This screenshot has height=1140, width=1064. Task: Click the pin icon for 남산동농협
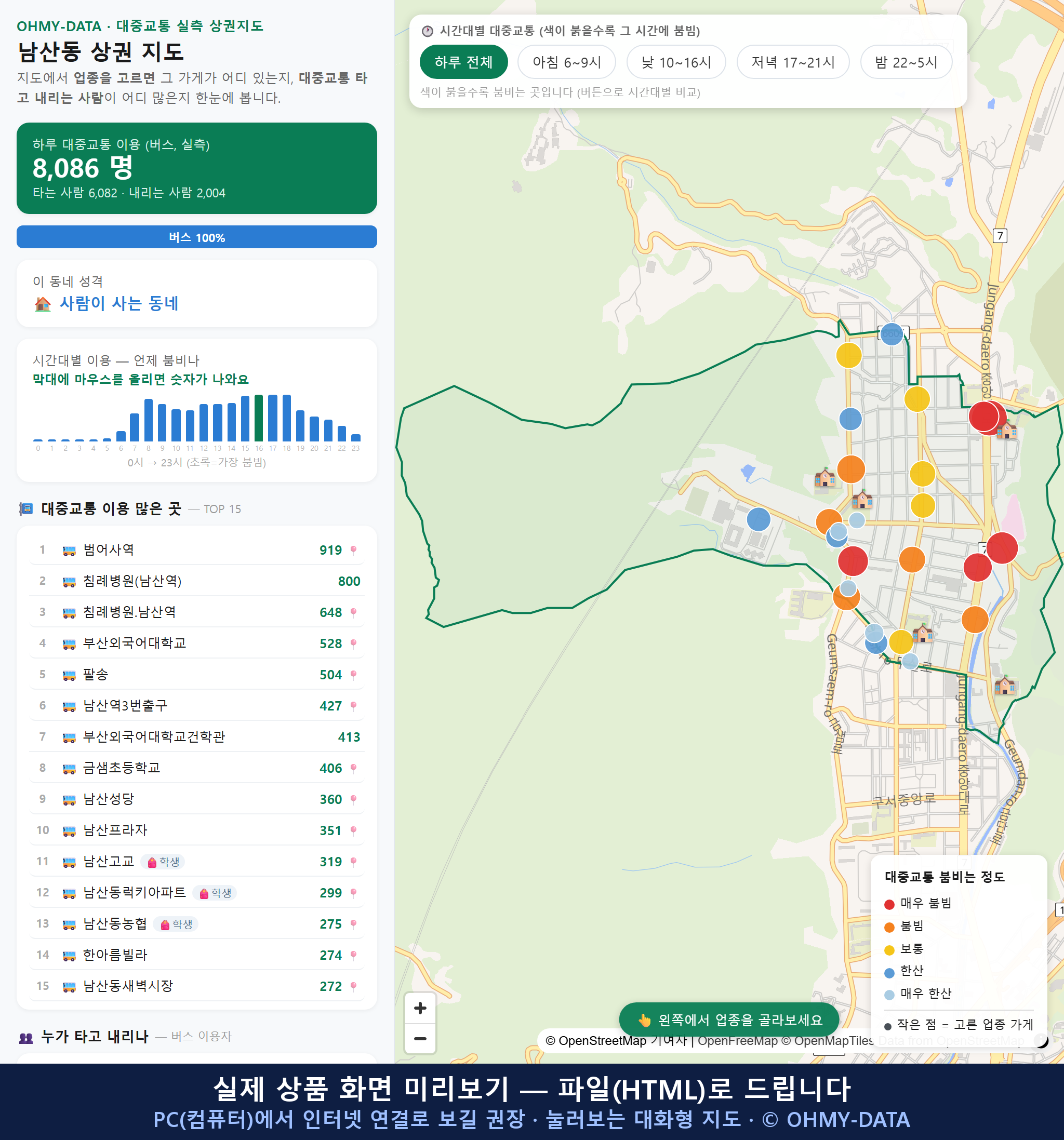[x=353, y=924]
